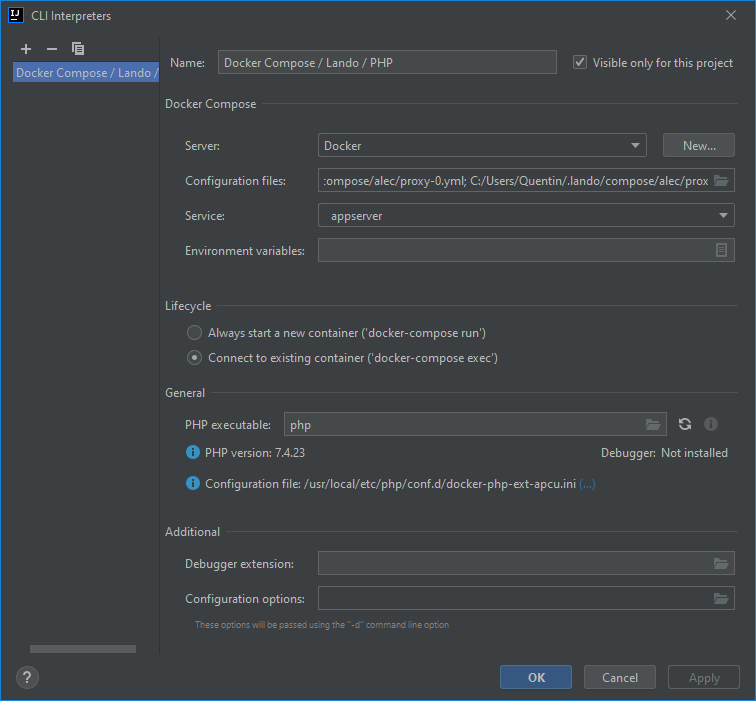The image size is (756, 701).
Task: Click the New... server button
Action: (698, 146)
